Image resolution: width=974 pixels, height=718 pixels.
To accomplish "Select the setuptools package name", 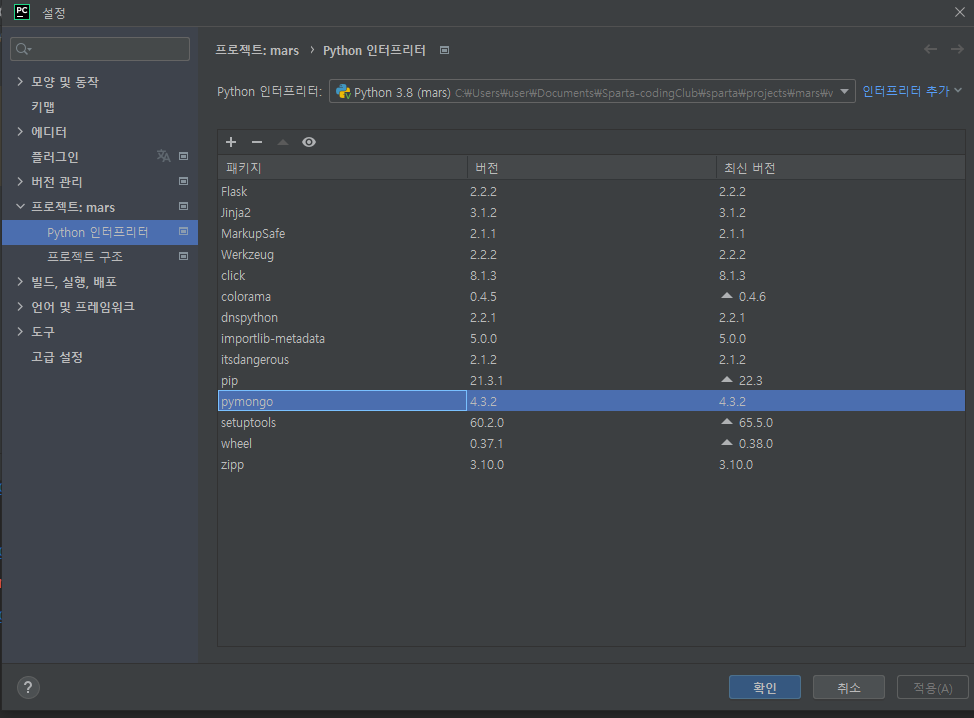I will [248, 422].
